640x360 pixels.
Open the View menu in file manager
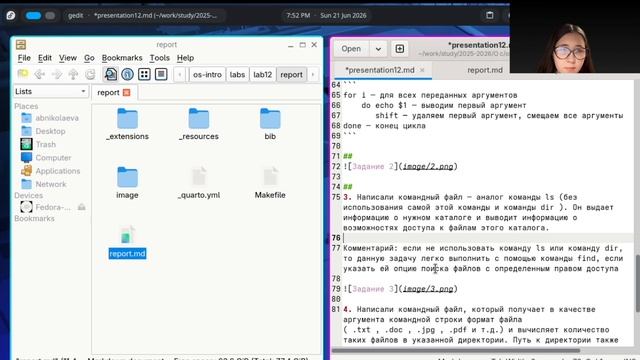(67, 58)
